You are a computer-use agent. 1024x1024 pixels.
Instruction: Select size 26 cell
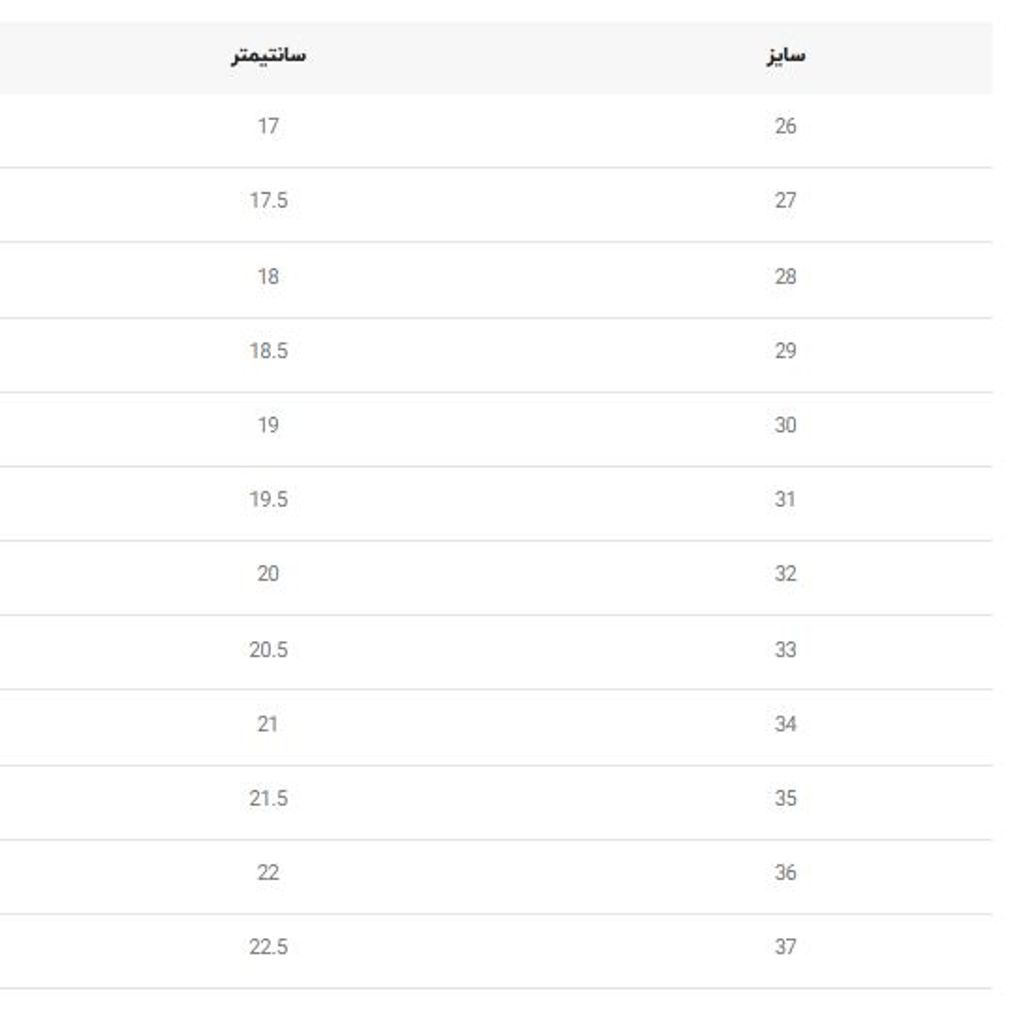(785, 126)
